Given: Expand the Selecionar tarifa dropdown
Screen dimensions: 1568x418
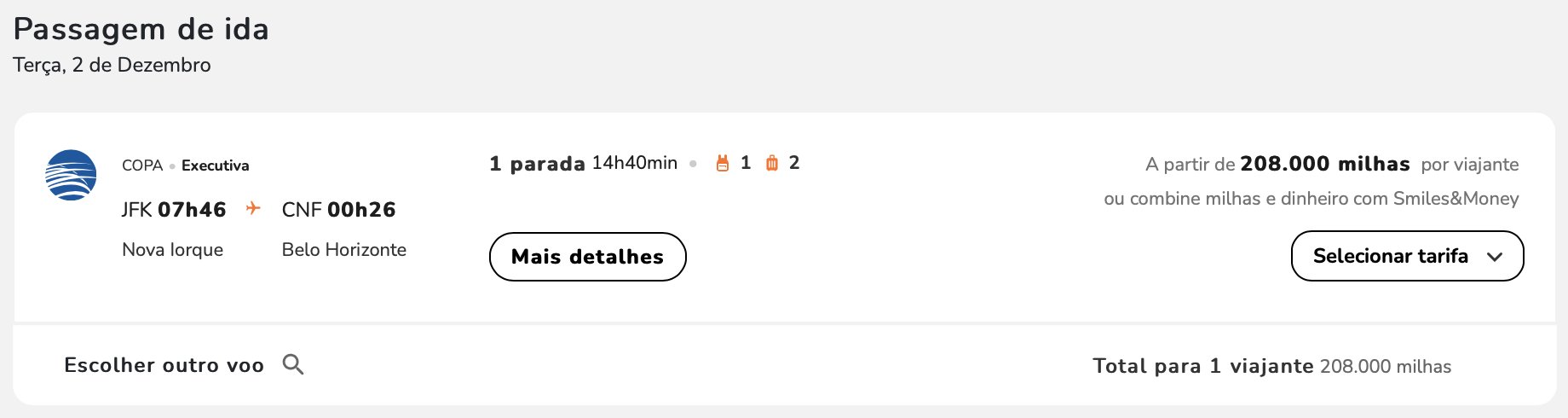Looking at the screenshot, I should (x=1408, y=256).
